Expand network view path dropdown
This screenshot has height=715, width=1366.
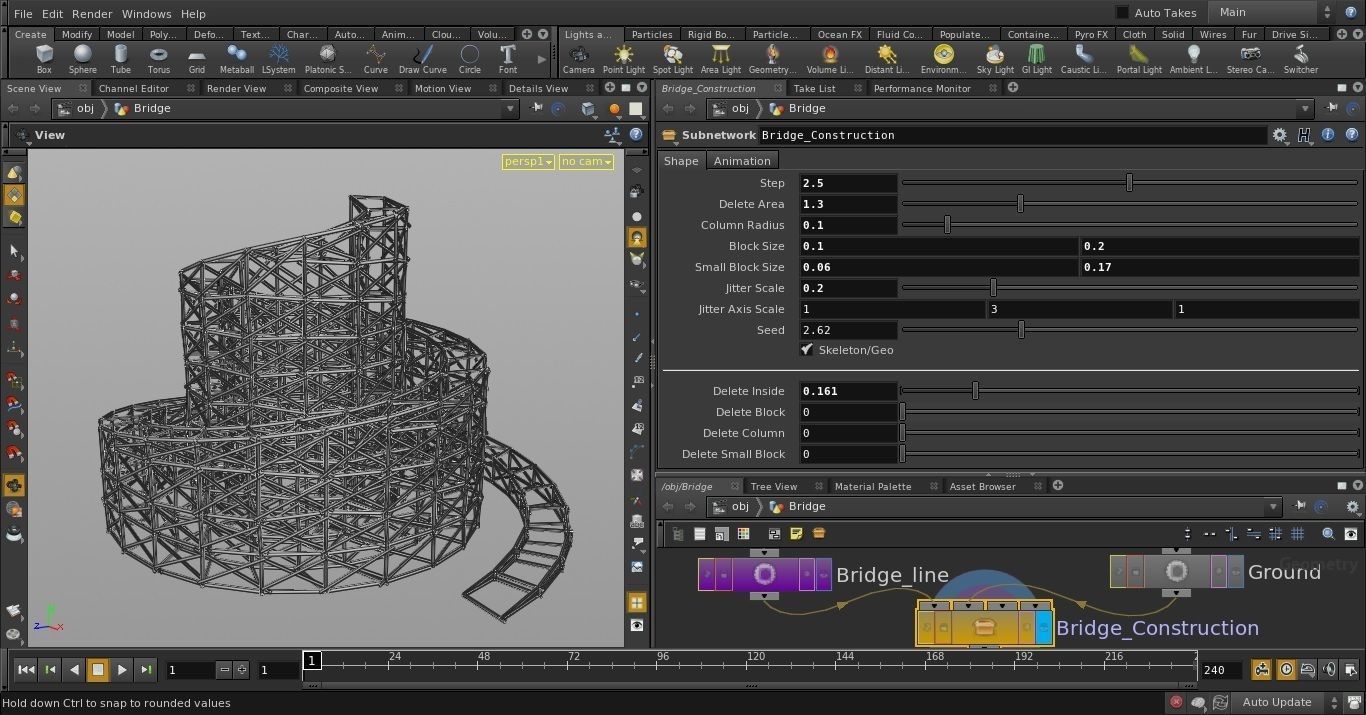[x=1272, y=506]
